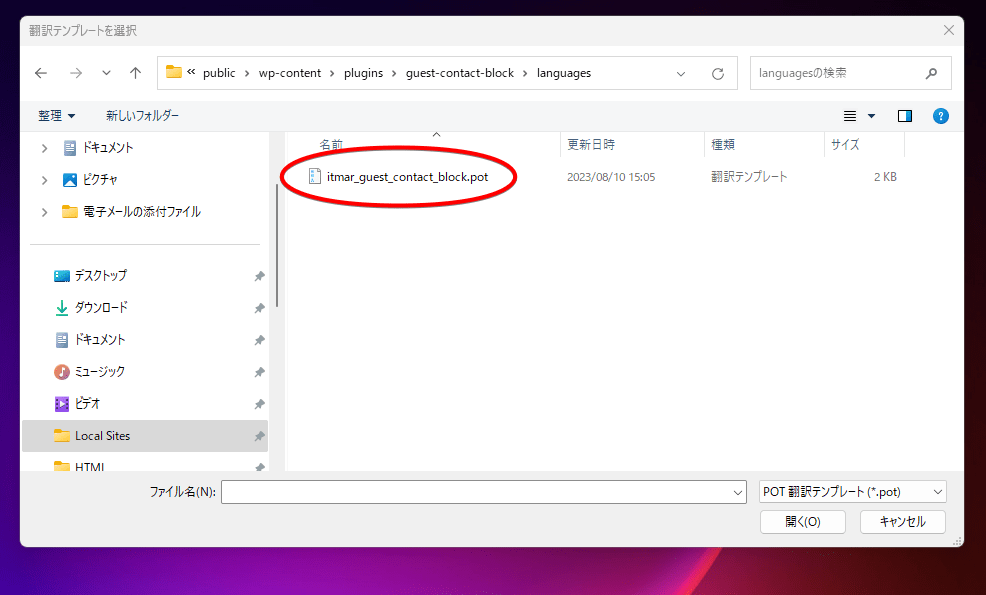Show hidden path with the double chevron
986x595 pixels.
point(191,72)
